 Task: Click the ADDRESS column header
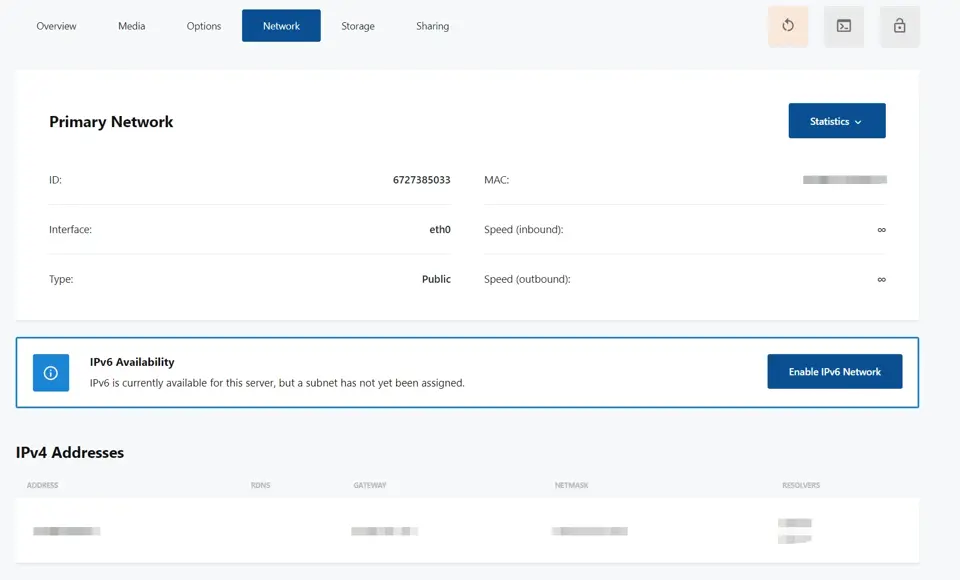tap(42, 485)
